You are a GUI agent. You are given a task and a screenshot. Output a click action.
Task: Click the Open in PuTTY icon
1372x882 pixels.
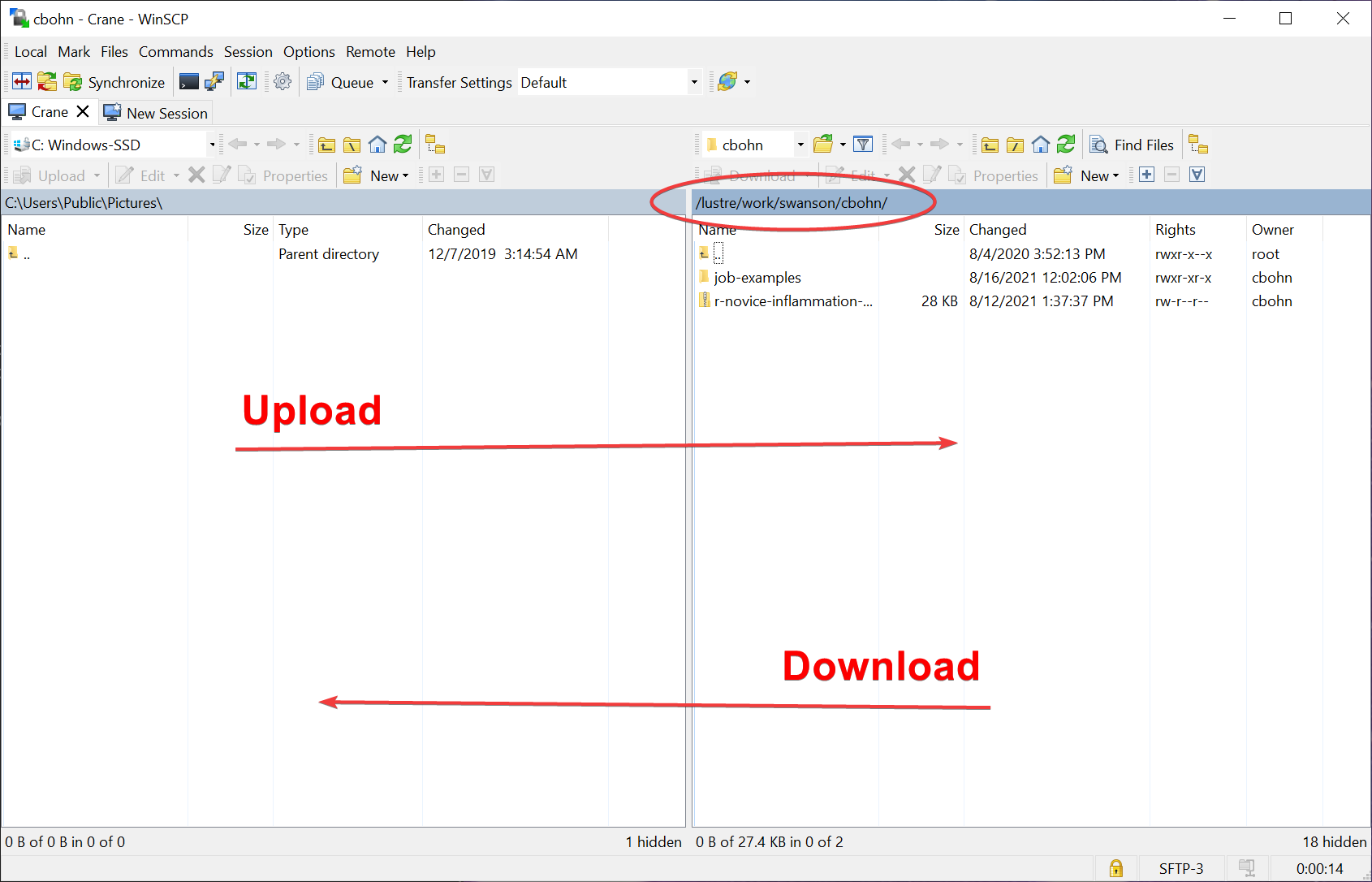(214, 82)
